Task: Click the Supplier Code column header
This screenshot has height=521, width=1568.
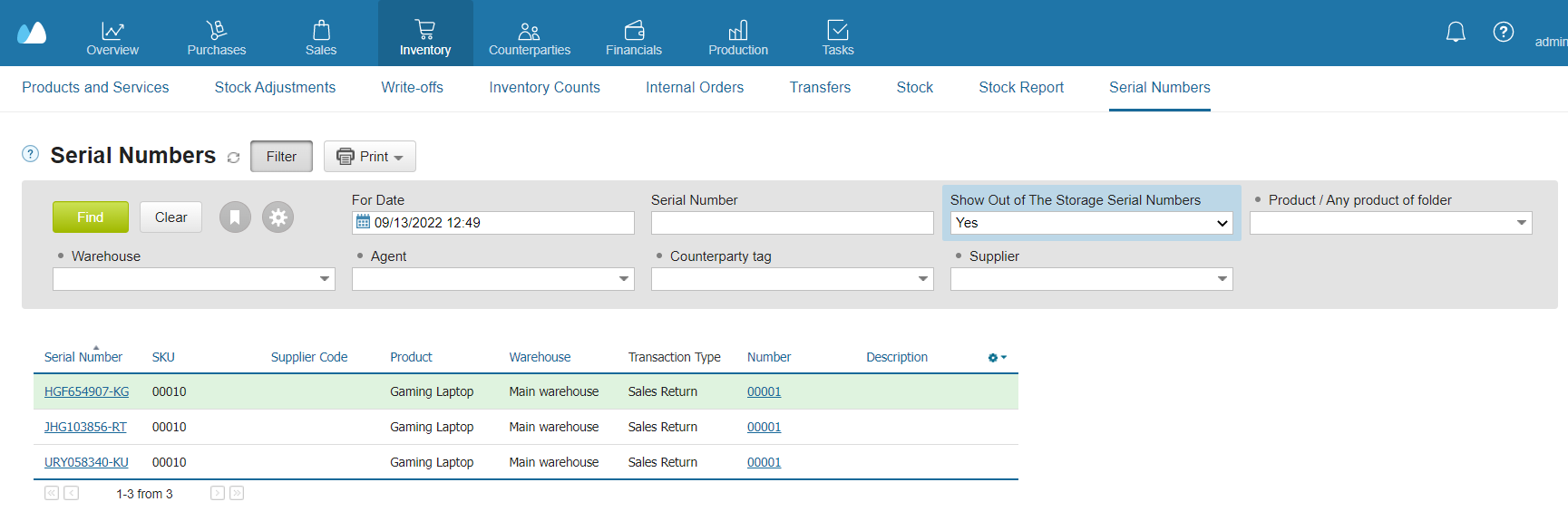Action: (309, 357)
